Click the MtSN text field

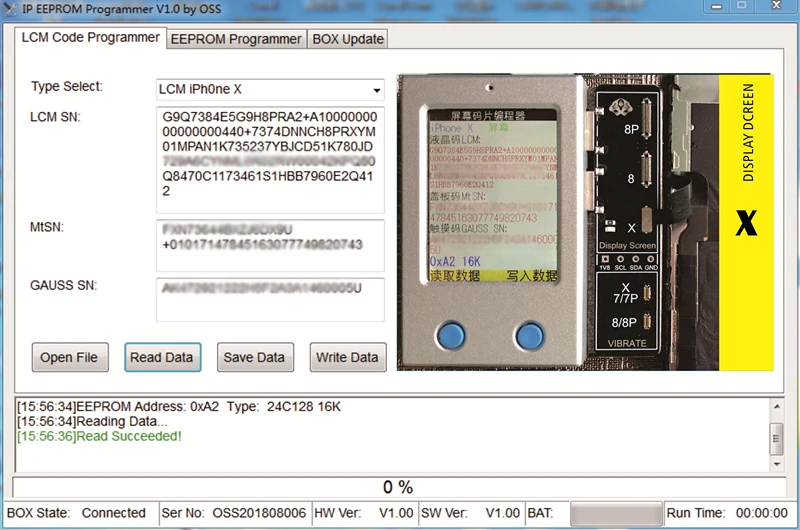point(270,245)
